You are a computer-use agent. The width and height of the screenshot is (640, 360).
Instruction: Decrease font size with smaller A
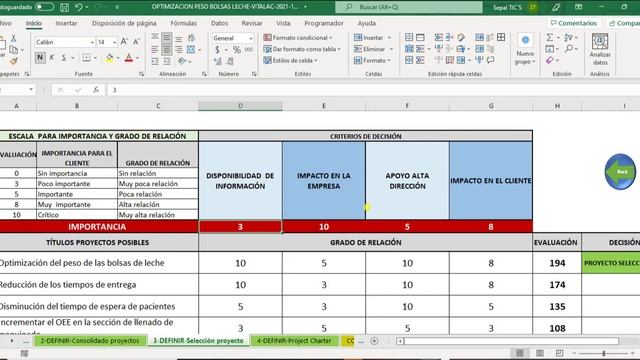[x=136, y=42]
